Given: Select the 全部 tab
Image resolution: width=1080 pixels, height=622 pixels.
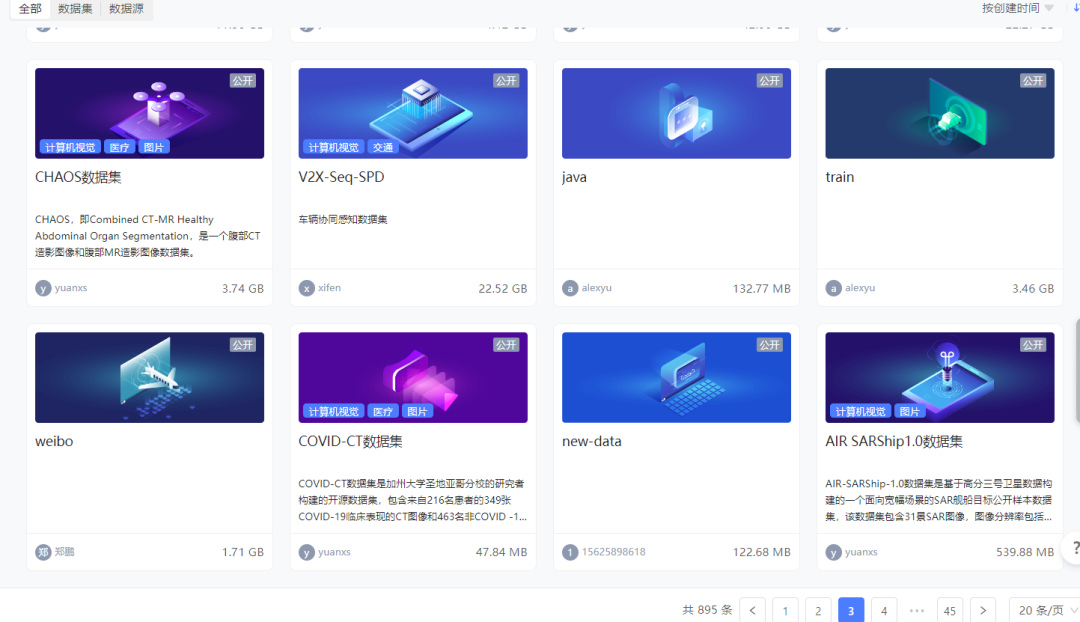Looking at the screenshot, I should click(30, 9).
